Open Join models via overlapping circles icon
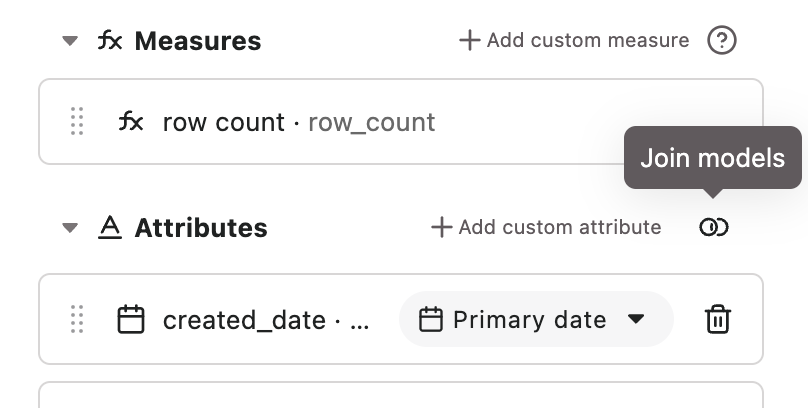 click(714, 227)
